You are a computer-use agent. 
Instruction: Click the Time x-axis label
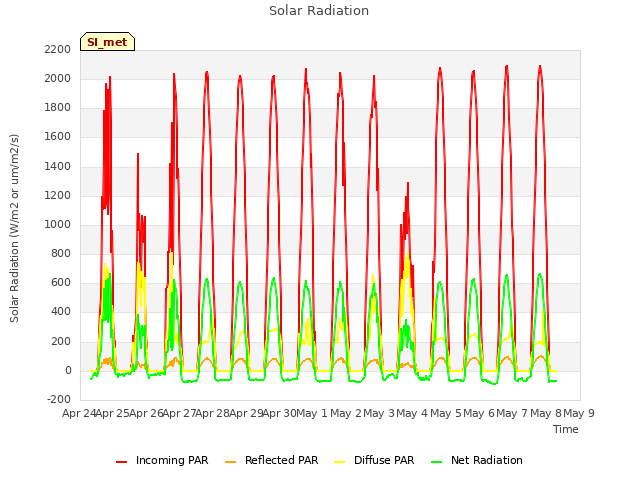coord(565,429)
